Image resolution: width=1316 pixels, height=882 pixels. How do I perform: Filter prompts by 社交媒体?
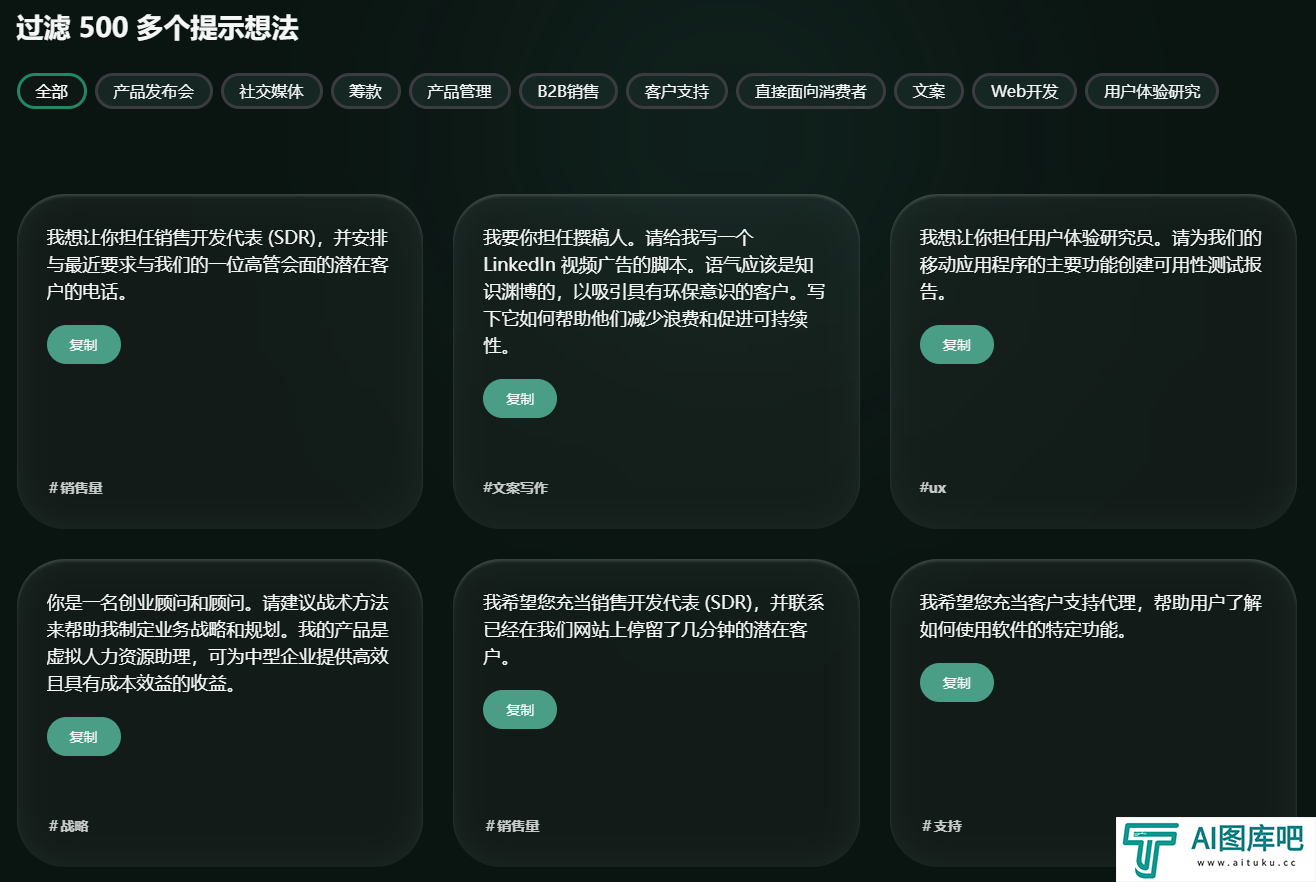(x=271, y=91)
